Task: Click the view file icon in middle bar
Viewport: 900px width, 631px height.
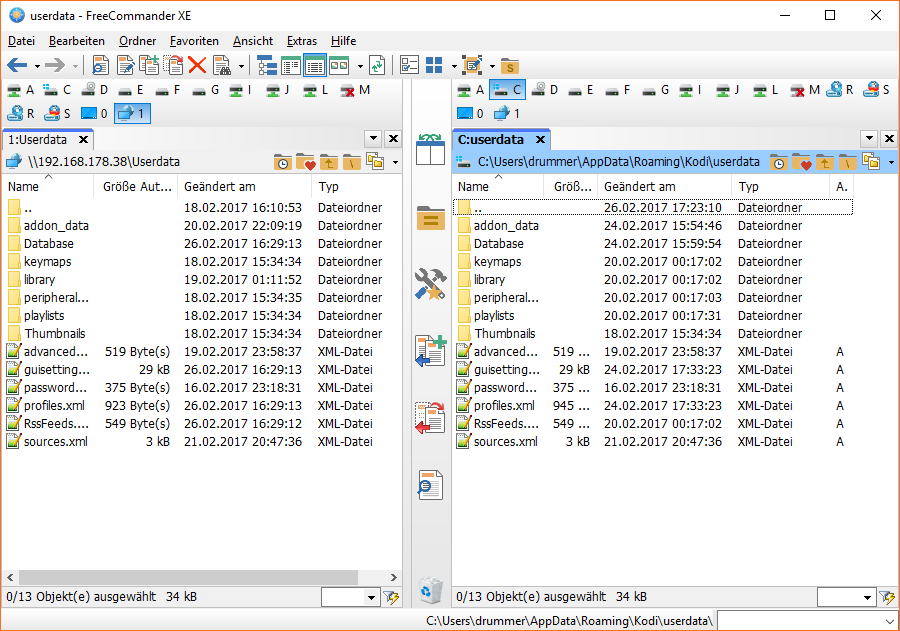Action: pos(430,485)
